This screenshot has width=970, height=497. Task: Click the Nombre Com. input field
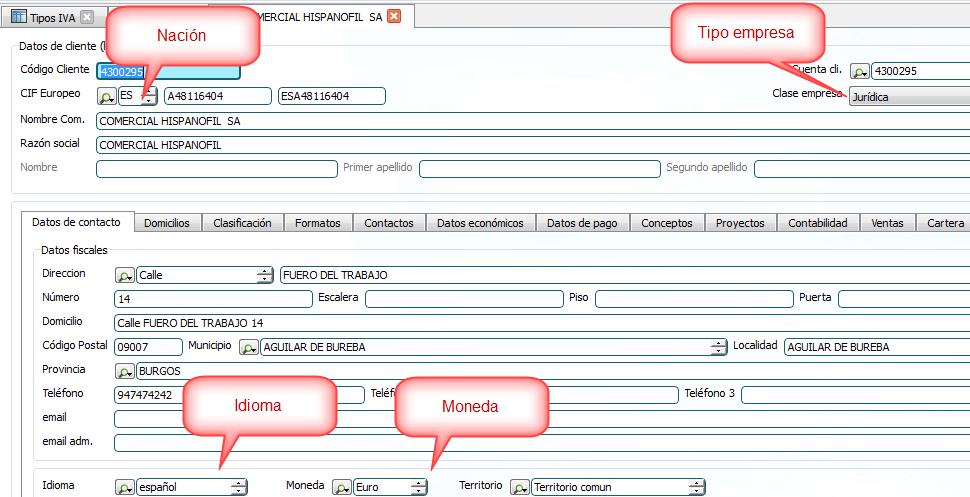pyautogui.click(x=530, y=121)
